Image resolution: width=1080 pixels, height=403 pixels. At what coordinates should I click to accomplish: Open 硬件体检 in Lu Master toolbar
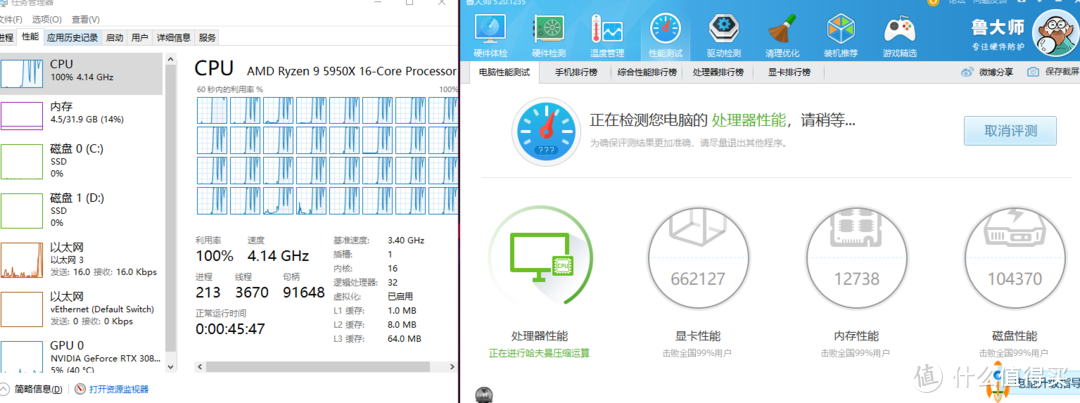click(490, 36)
